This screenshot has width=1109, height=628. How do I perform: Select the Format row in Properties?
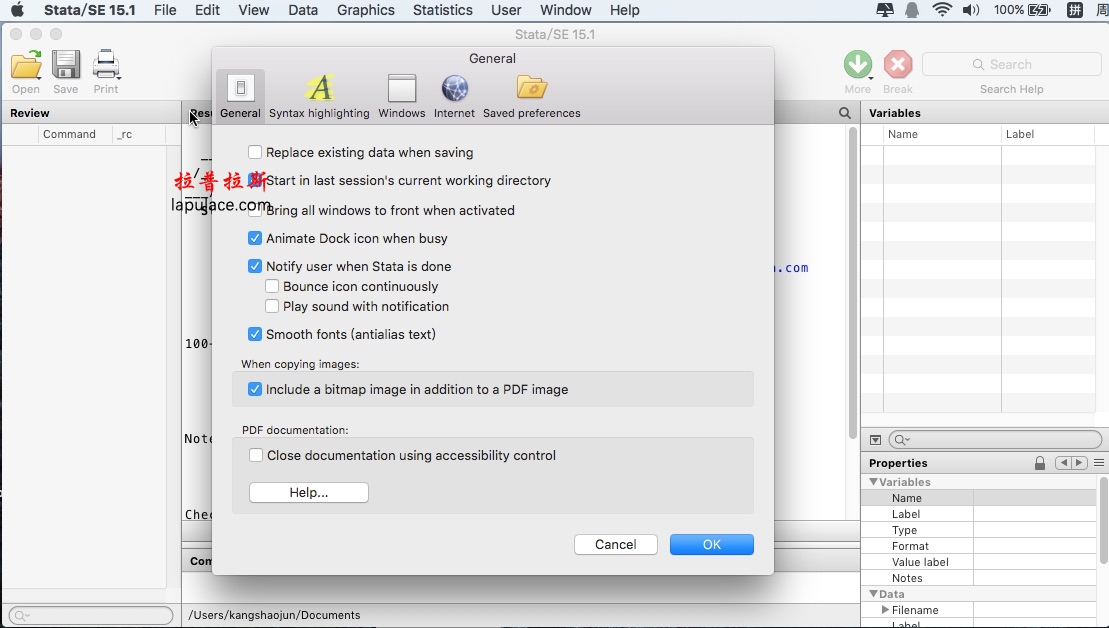979,546
